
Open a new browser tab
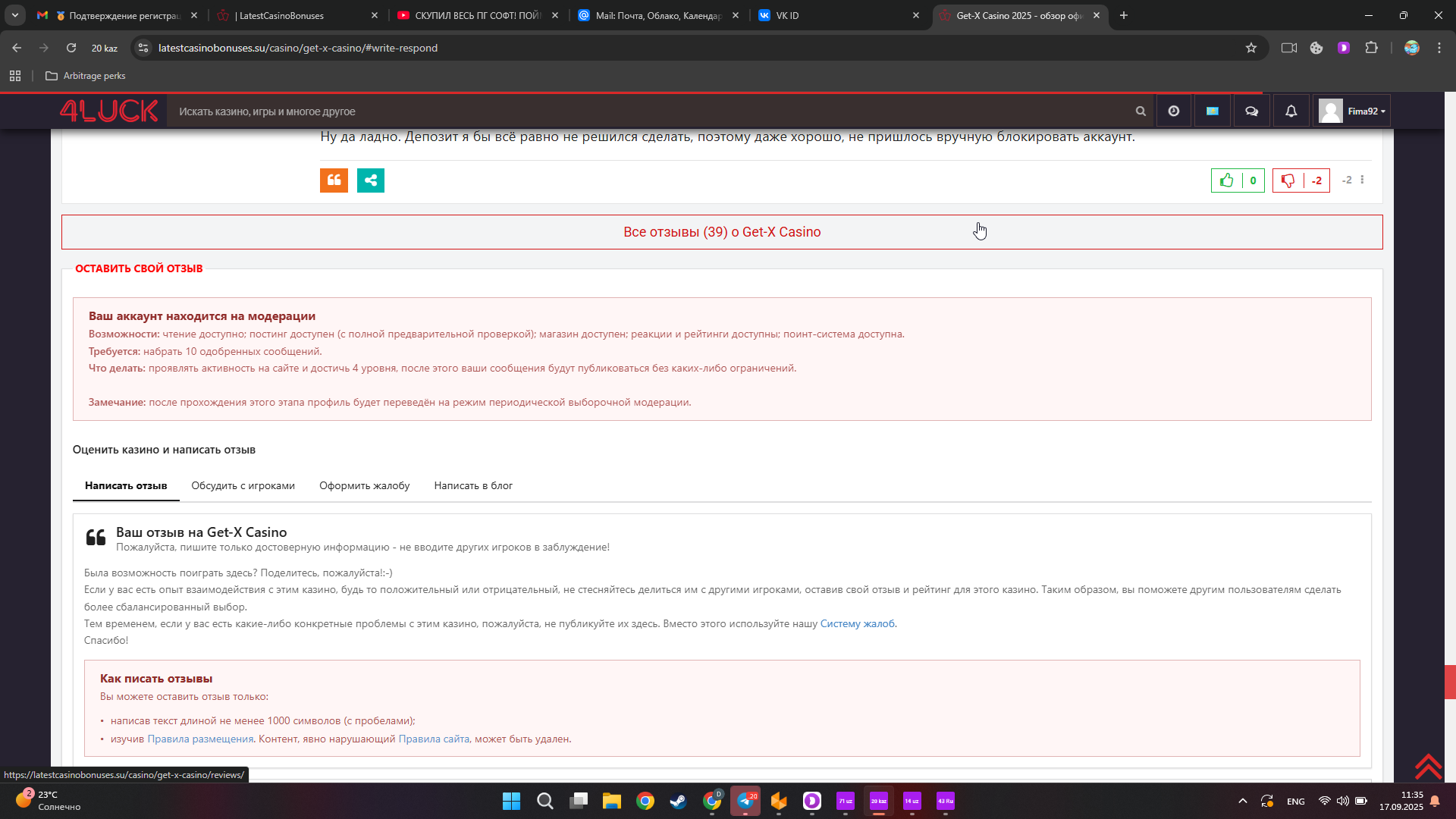pos(1124,15)
